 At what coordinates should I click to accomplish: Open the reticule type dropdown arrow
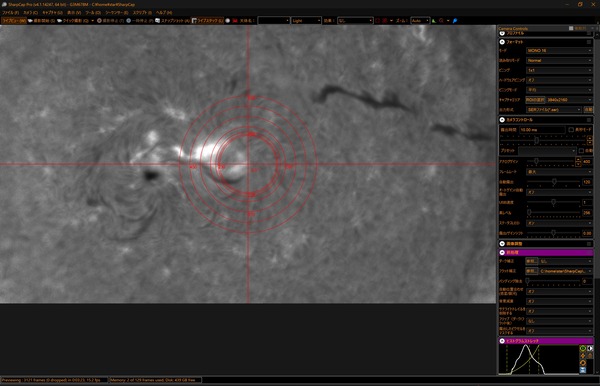391,21
